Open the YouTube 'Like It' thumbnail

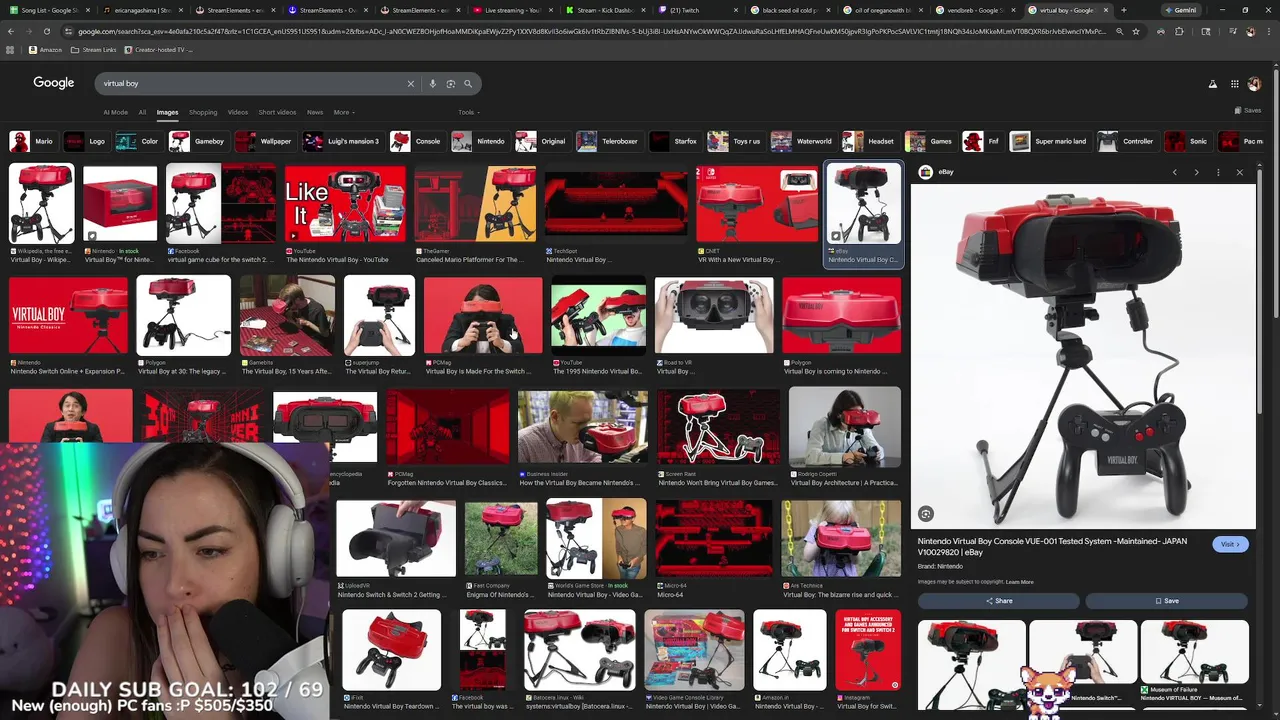[x=345, y=204]
